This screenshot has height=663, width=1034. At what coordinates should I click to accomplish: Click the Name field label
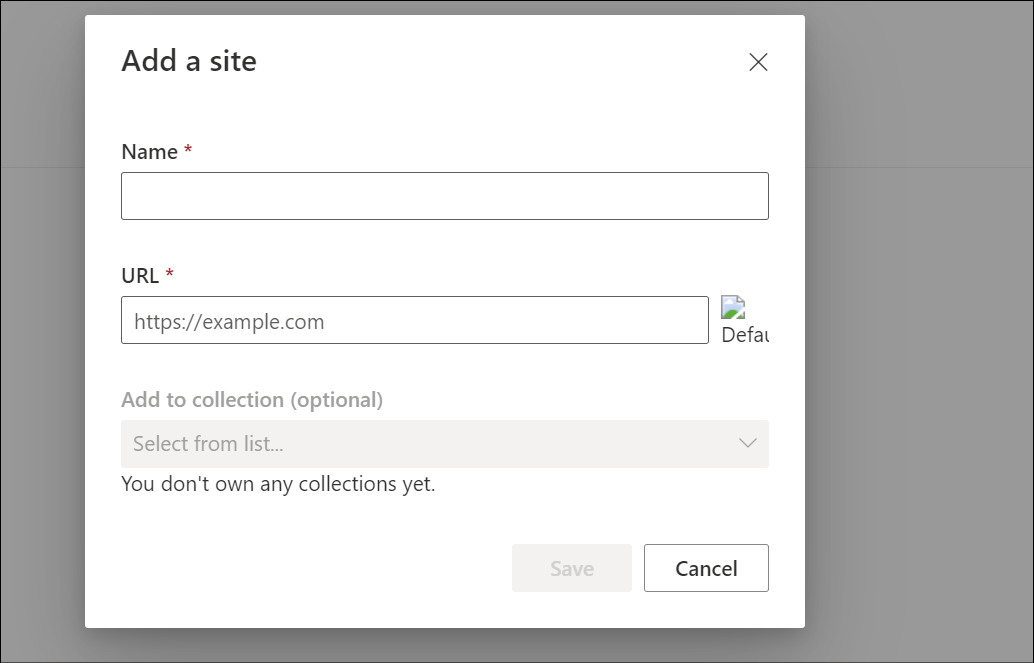coord(149,152)
